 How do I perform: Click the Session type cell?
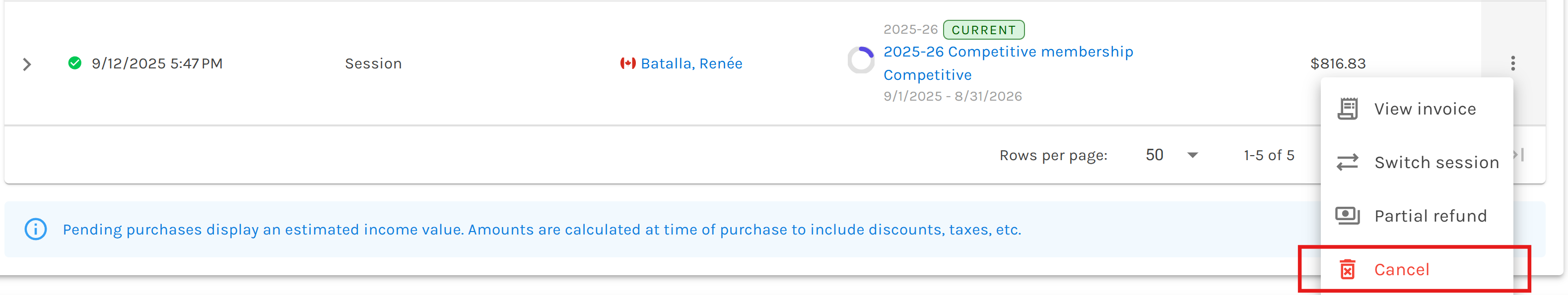click(373, 64)
